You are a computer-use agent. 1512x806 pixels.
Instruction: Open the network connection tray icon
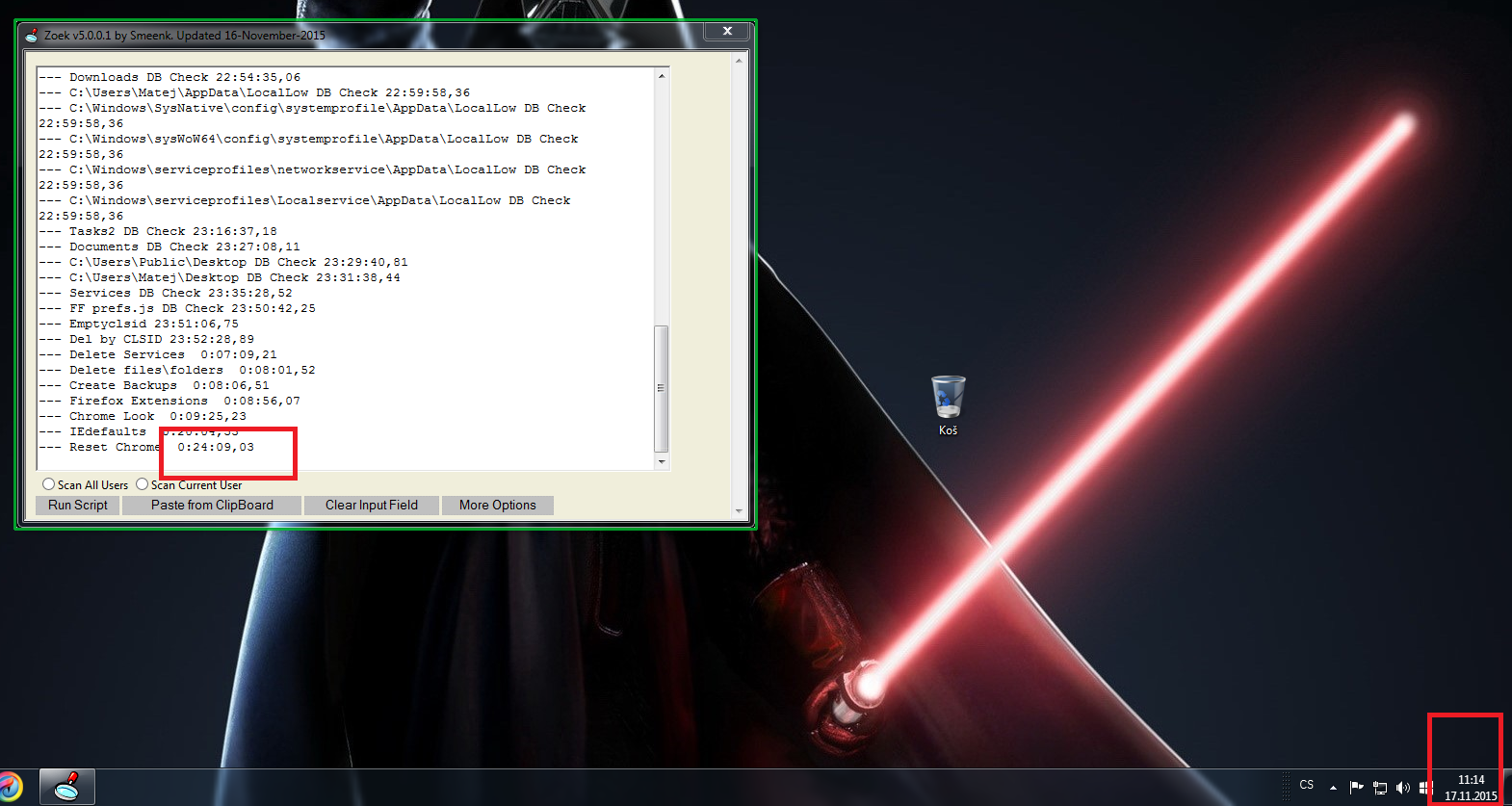pyautogui.click(x=1379, y=787)
